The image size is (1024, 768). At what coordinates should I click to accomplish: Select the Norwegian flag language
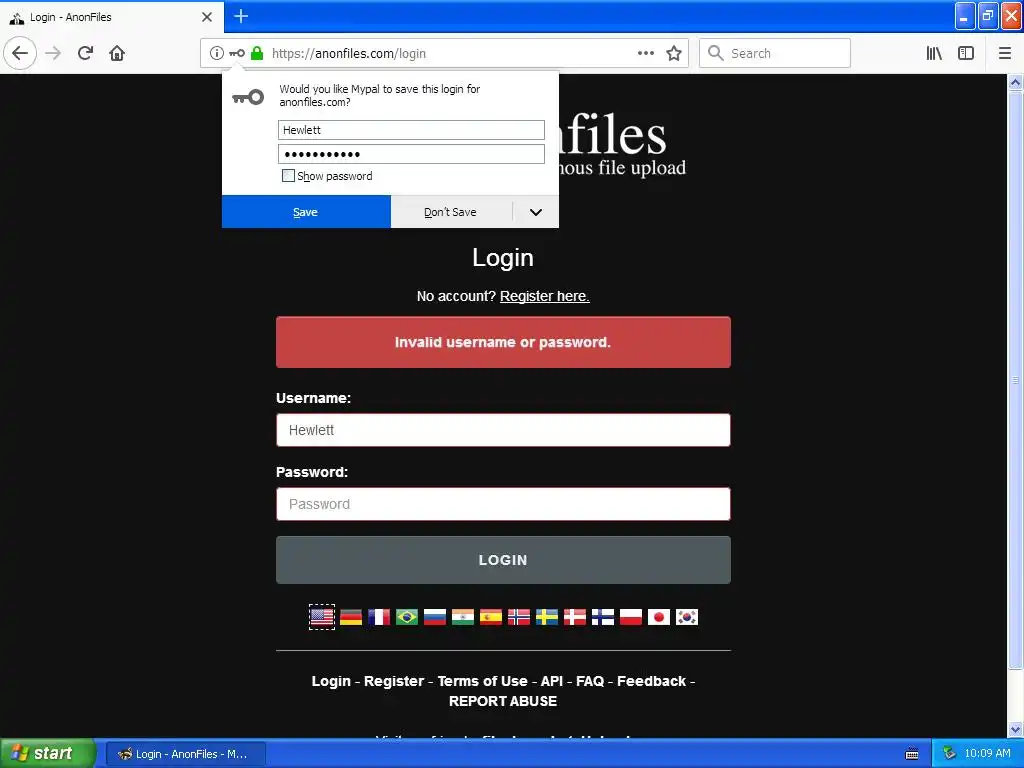tap(519, 616)
